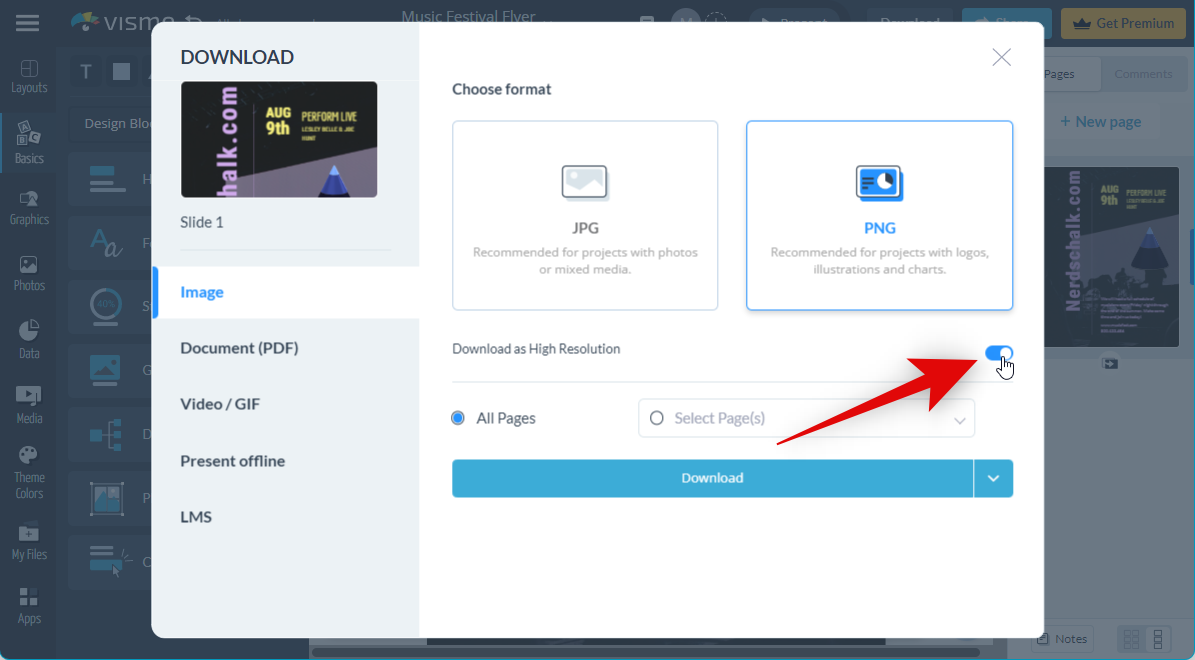Open the Photos sidebar panel
The width and height of the screenshot is (1195, 660).
point(29,274)
